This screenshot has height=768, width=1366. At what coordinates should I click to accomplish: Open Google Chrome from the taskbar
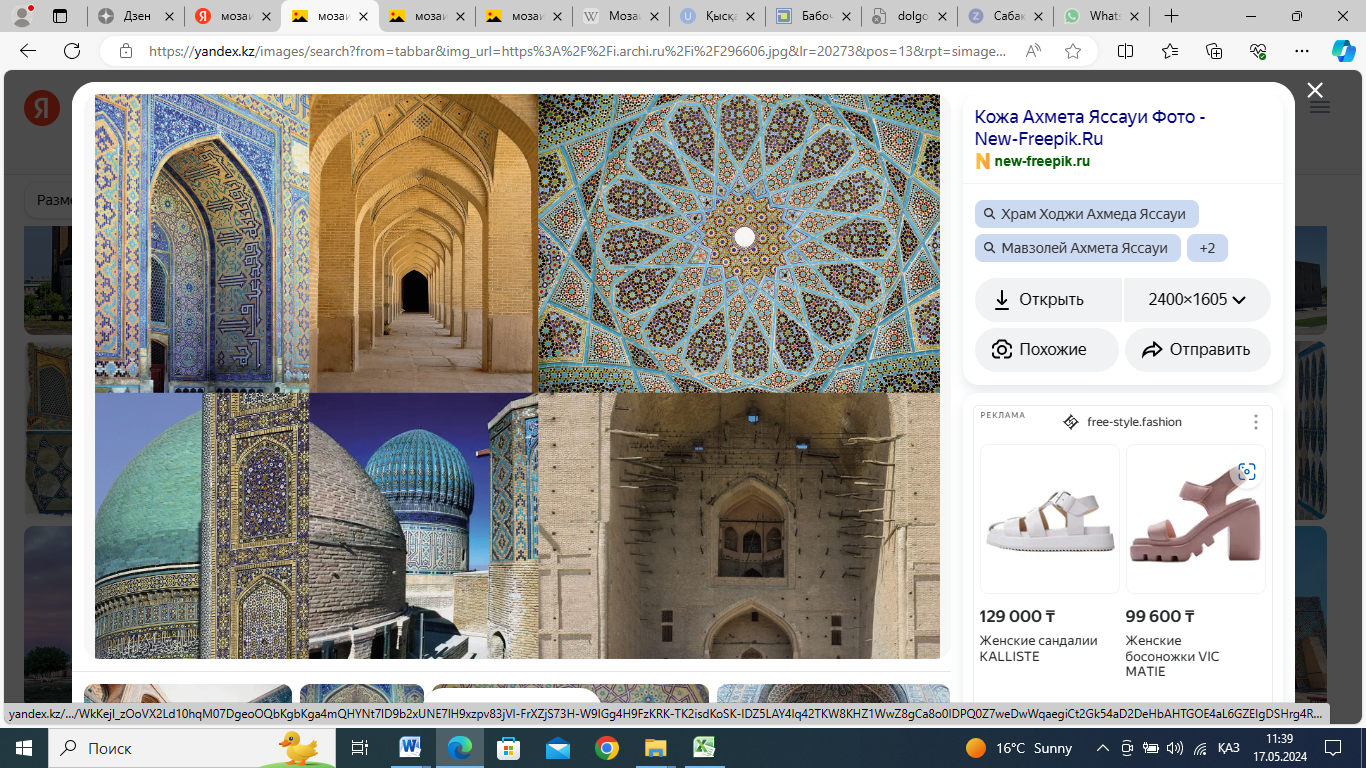(606, 748)
